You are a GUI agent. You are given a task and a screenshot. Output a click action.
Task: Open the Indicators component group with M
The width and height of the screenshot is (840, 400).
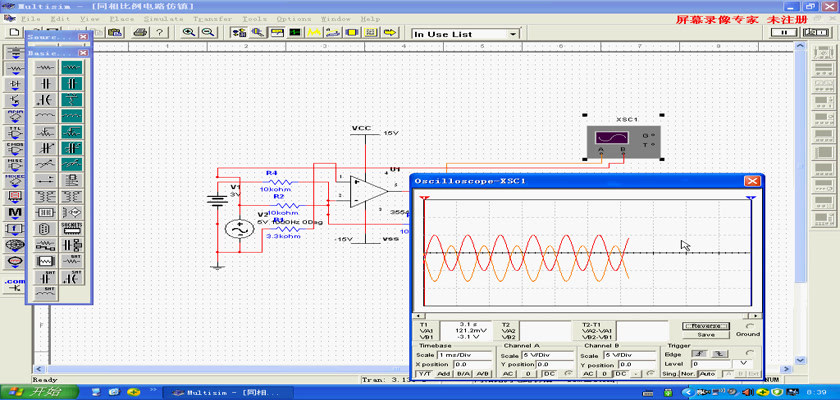15,213
